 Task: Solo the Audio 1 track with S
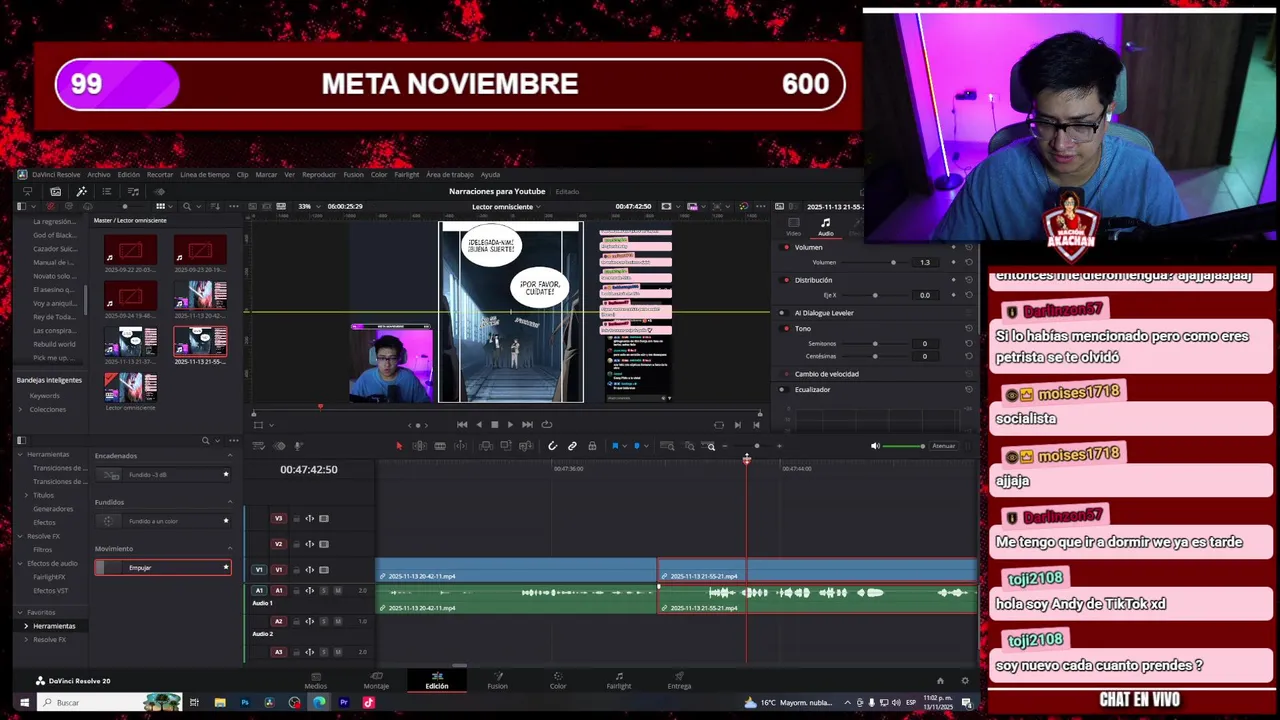[x=323, y=591]
